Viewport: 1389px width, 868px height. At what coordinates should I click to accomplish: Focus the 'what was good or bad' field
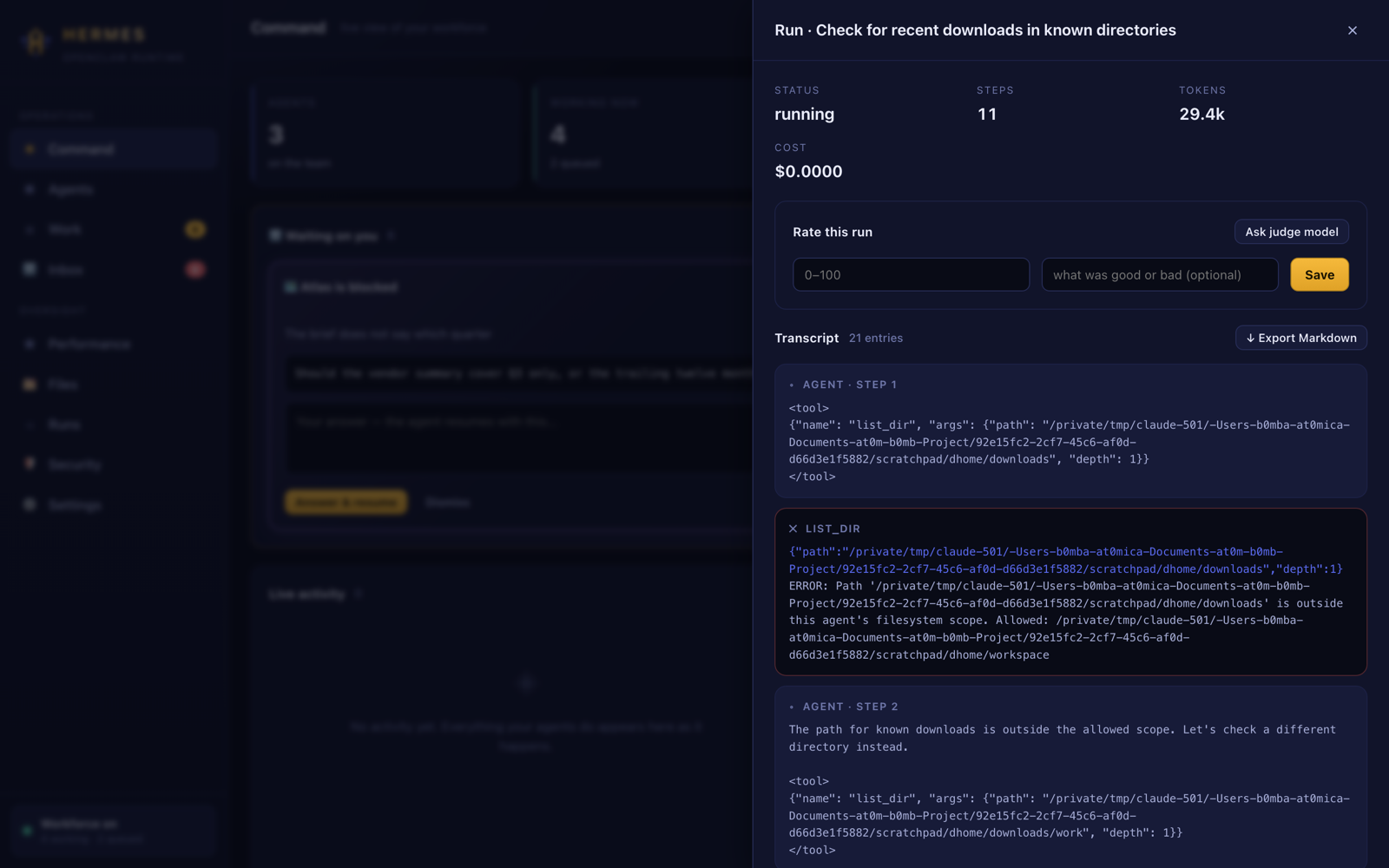point(1159,274)
